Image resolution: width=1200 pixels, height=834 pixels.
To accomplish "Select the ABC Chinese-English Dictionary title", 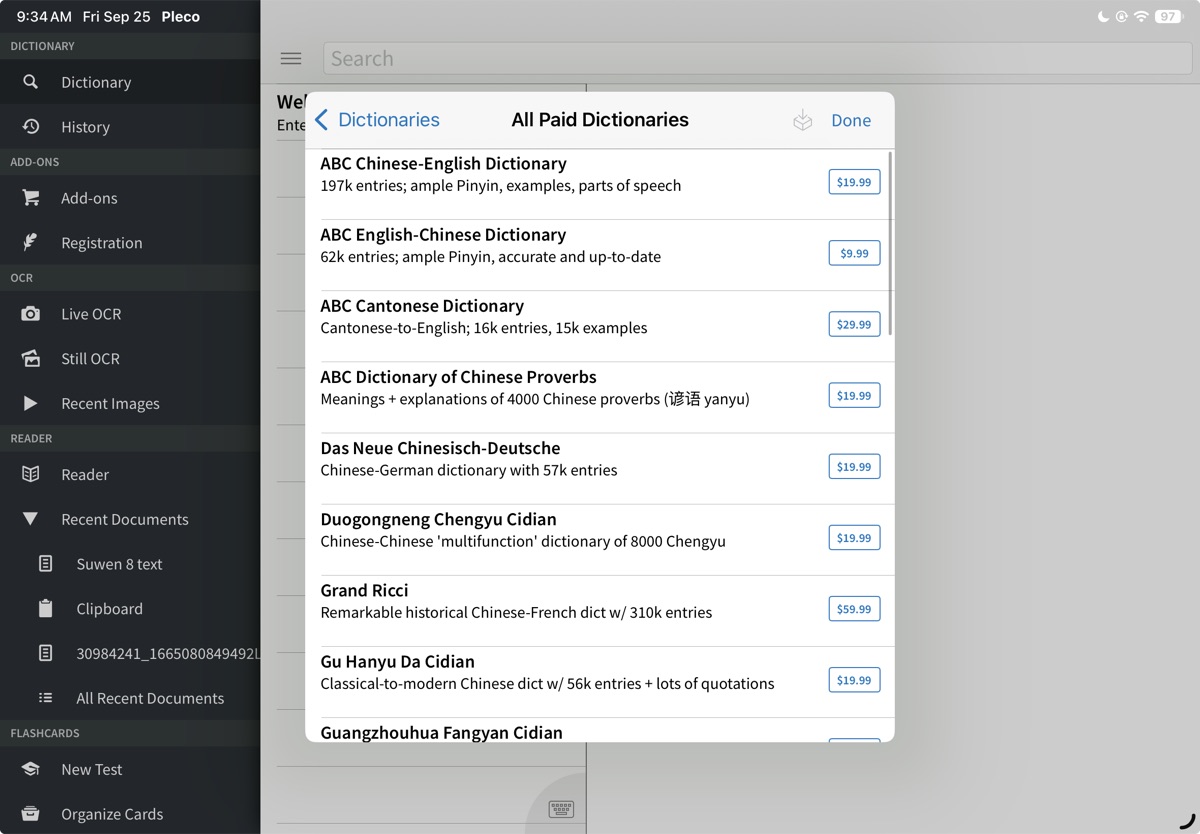I will (443, 164).
